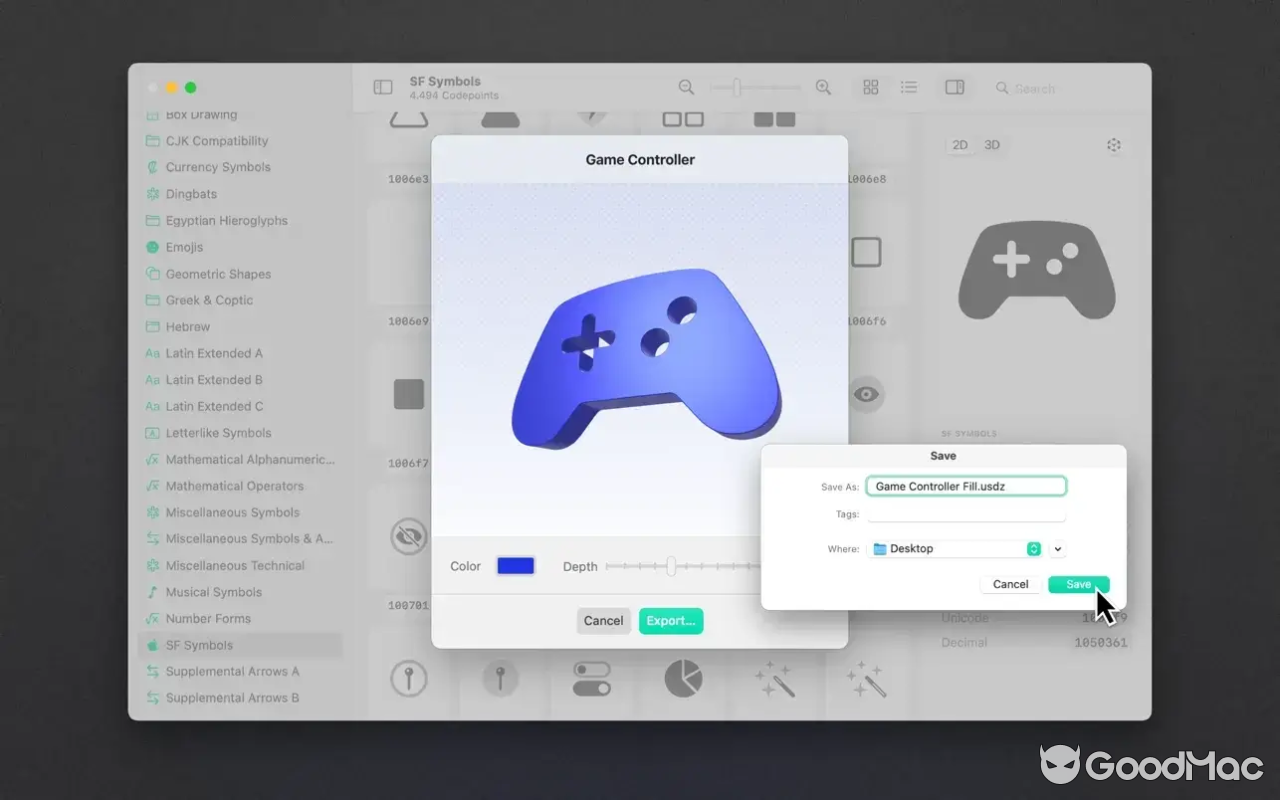1280x800 pixels.
Task: Open the render settings icon above the 3D preview
Action: click(x=1114, y=145)
